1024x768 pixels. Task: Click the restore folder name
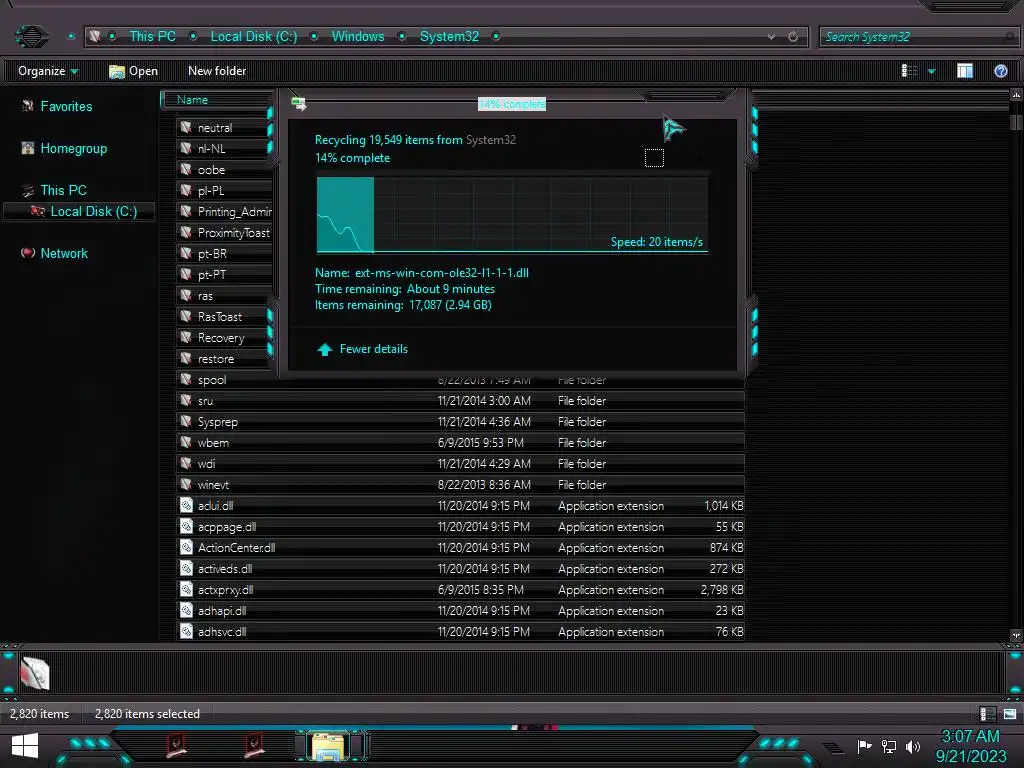216,359
